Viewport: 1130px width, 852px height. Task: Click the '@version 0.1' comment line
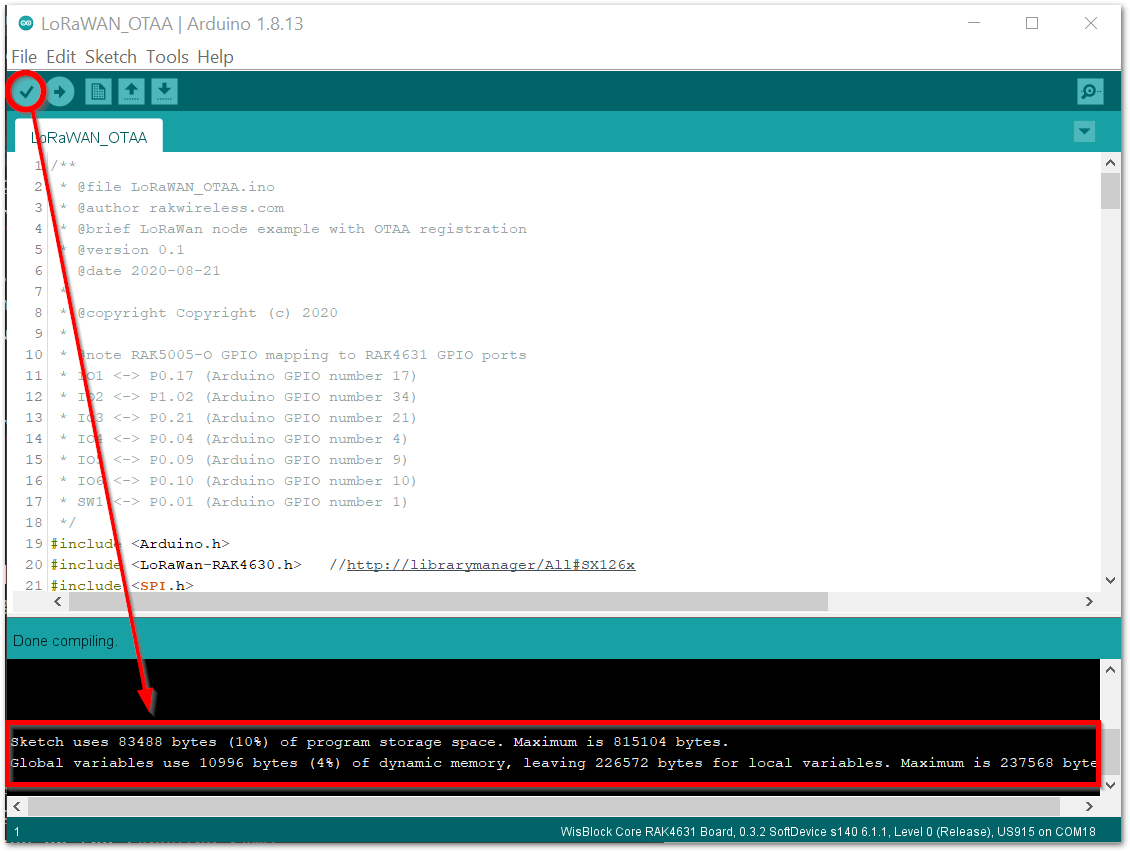point(122,249)
